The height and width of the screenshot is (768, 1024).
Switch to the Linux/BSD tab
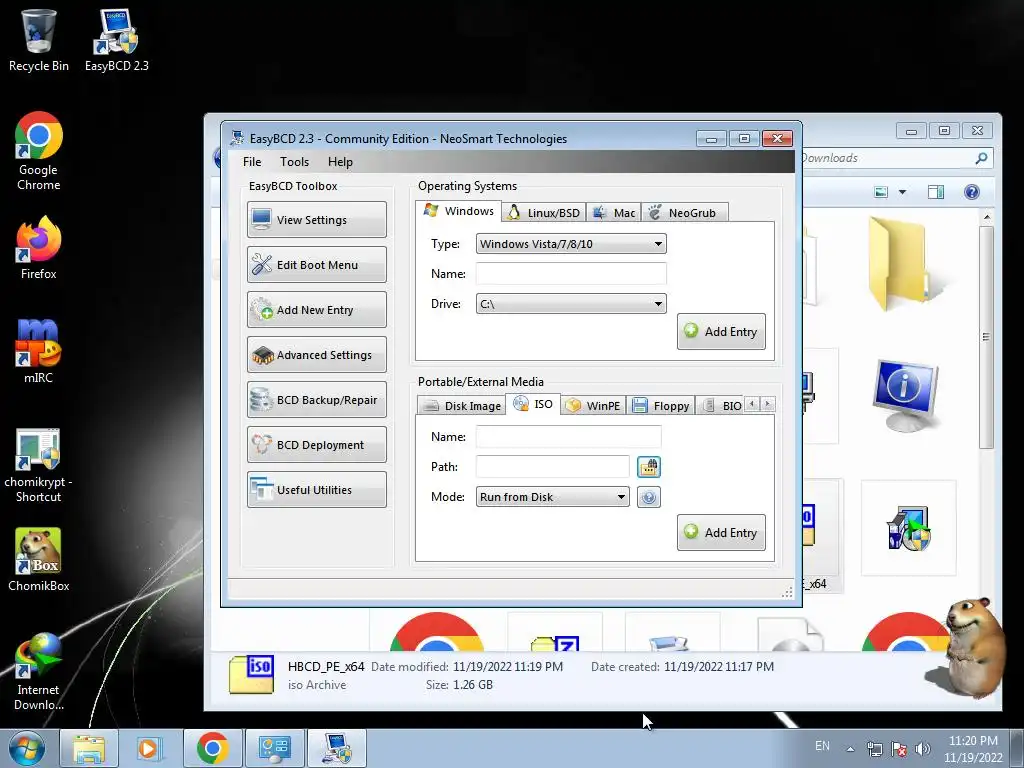544,212
